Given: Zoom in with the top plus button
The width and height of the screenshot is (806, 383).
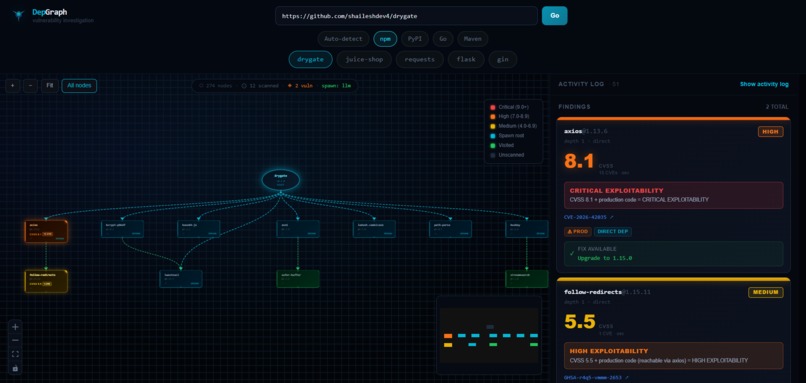Looking at the screenshot, I should 13,86.
